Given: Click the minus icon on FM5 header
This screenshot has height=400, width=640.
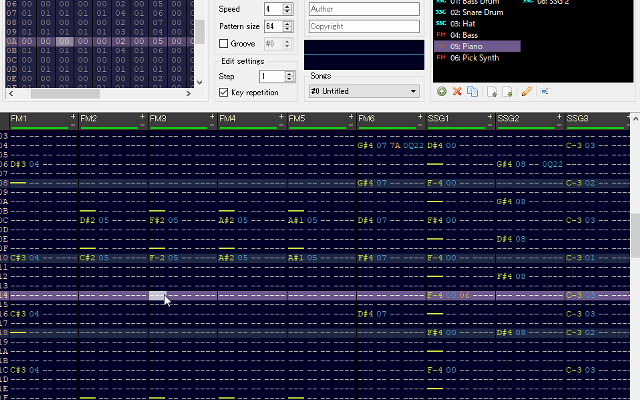Looking at the screenshot, I should click(x=351, y=124).
